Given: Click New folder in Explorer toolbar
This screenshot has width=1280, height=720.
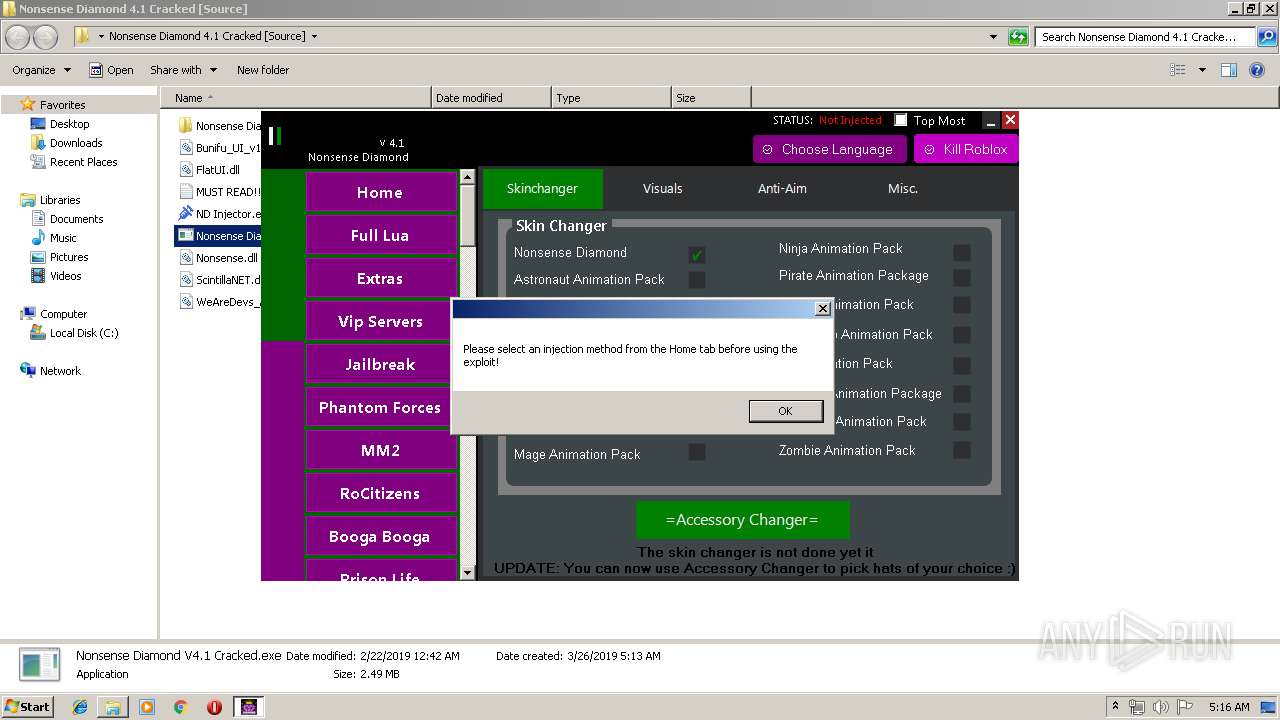Looking at the screenshot, I should [x=263, y=70].
